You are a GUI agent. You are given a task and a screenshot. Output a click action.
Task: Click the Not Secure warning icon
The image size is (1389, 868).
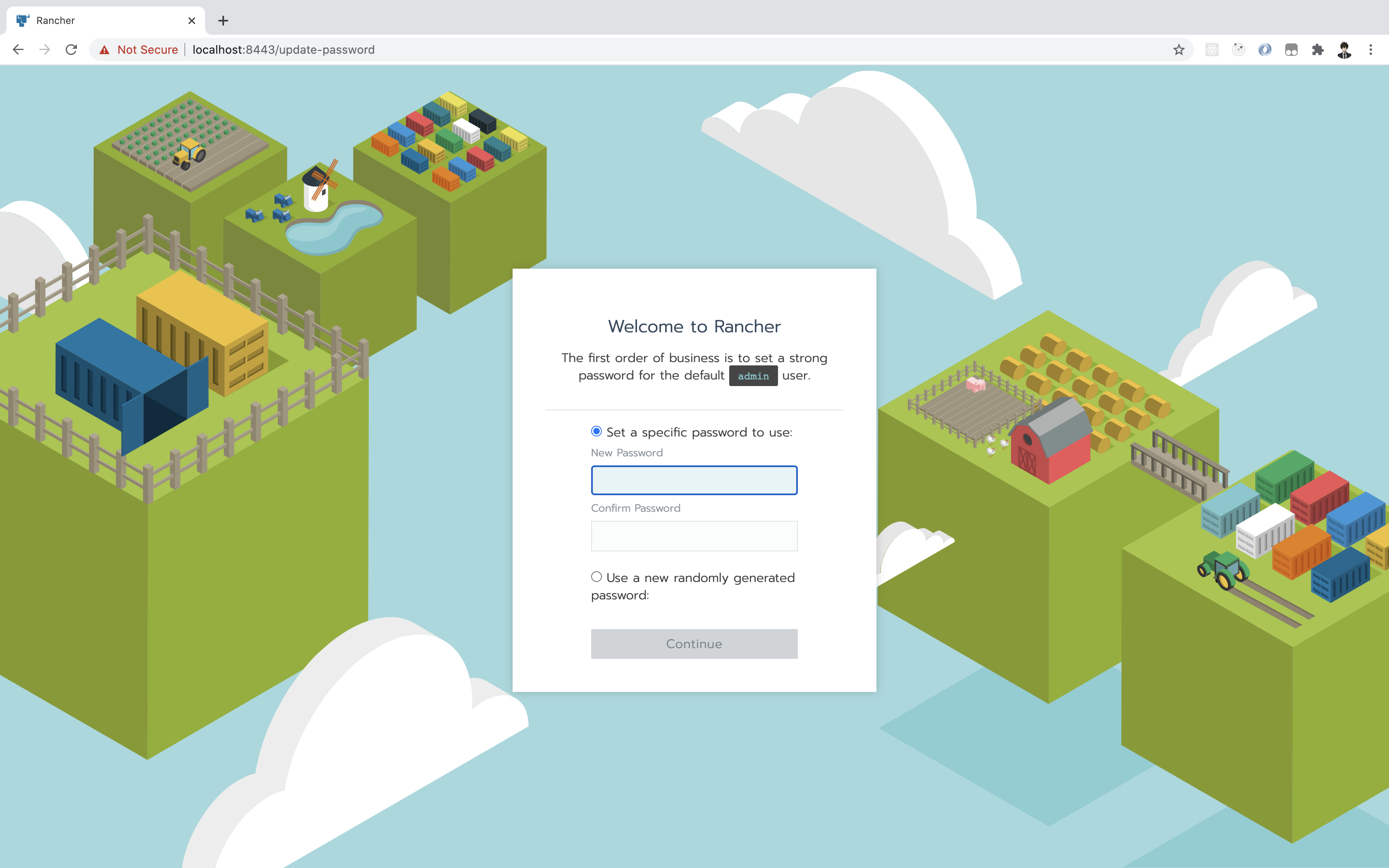105,50
